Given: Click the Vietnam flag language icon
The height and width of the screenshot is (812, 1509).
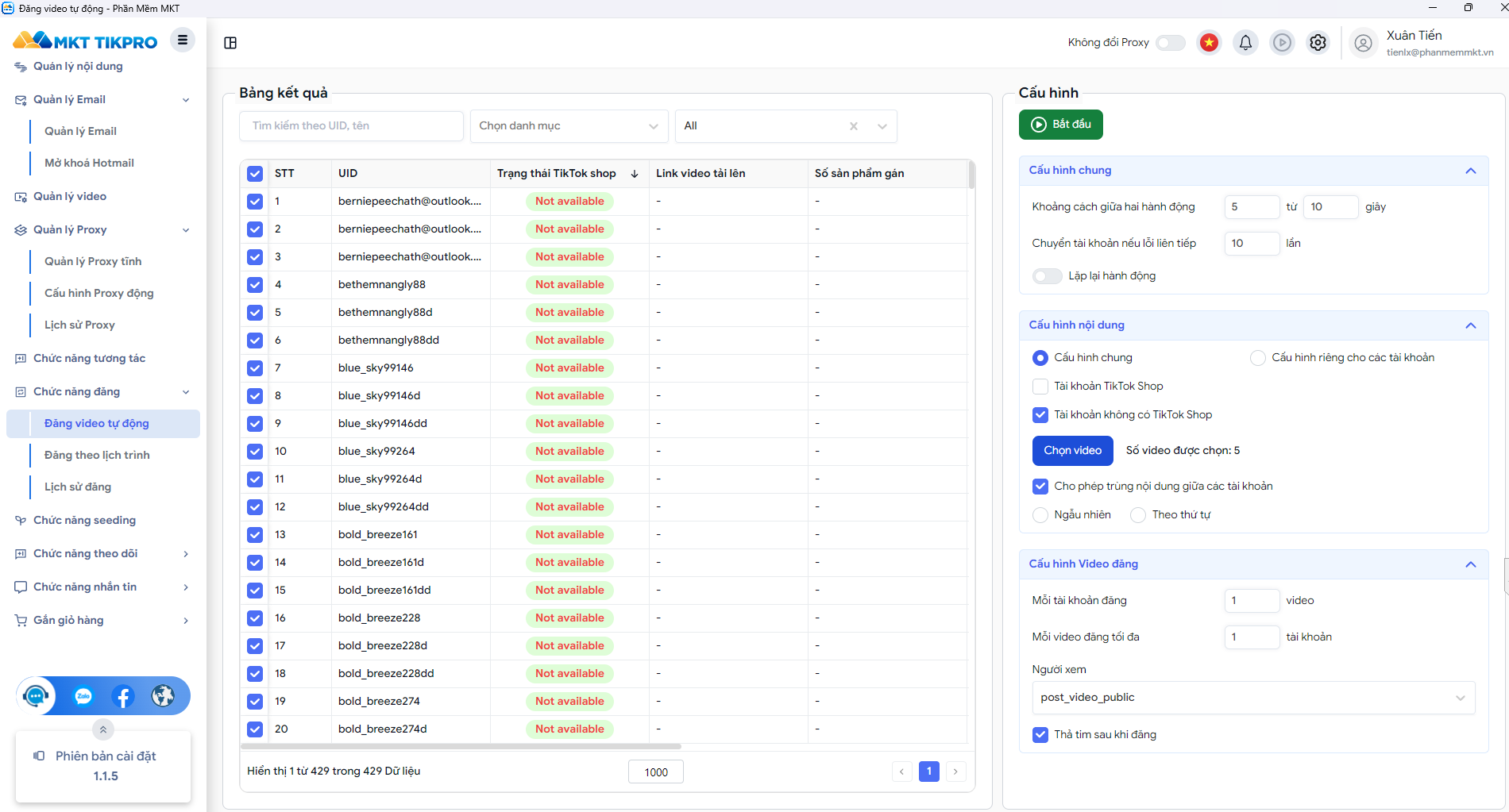Looking at the screenshot, I should [x=1209, y=43].
